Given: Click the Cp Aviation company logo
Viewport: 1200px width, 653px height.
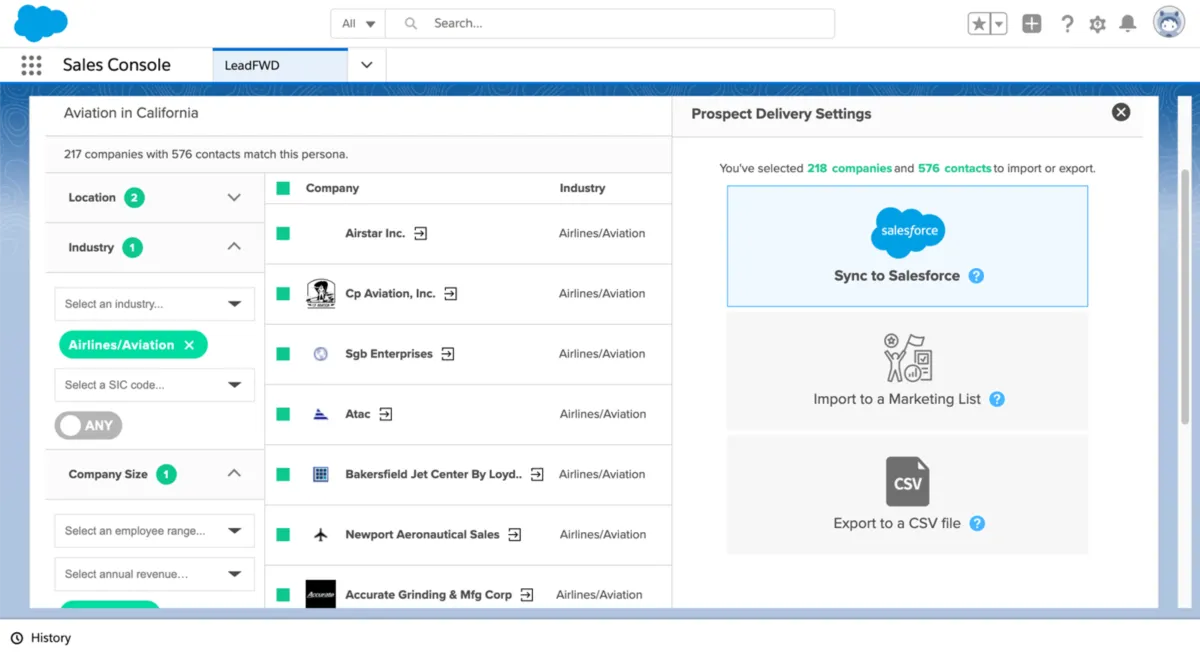Looking at the screenshot, I should tap(321, 294).
